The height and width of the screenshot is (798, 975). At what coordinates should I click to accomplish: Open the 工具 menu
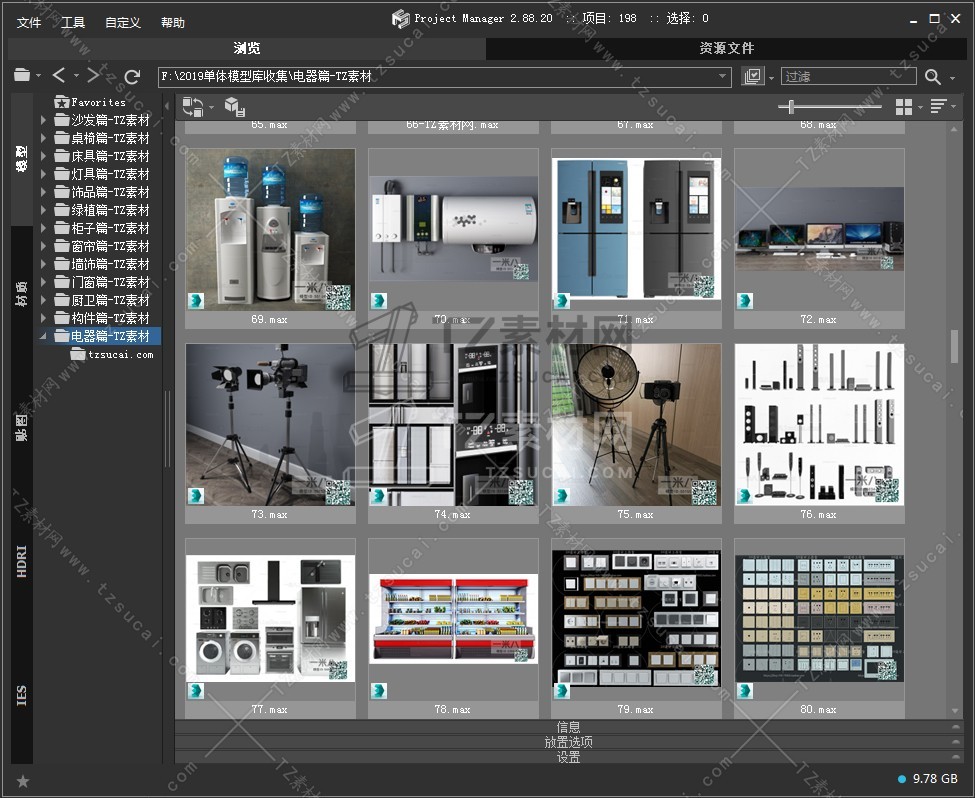point(73,23)
